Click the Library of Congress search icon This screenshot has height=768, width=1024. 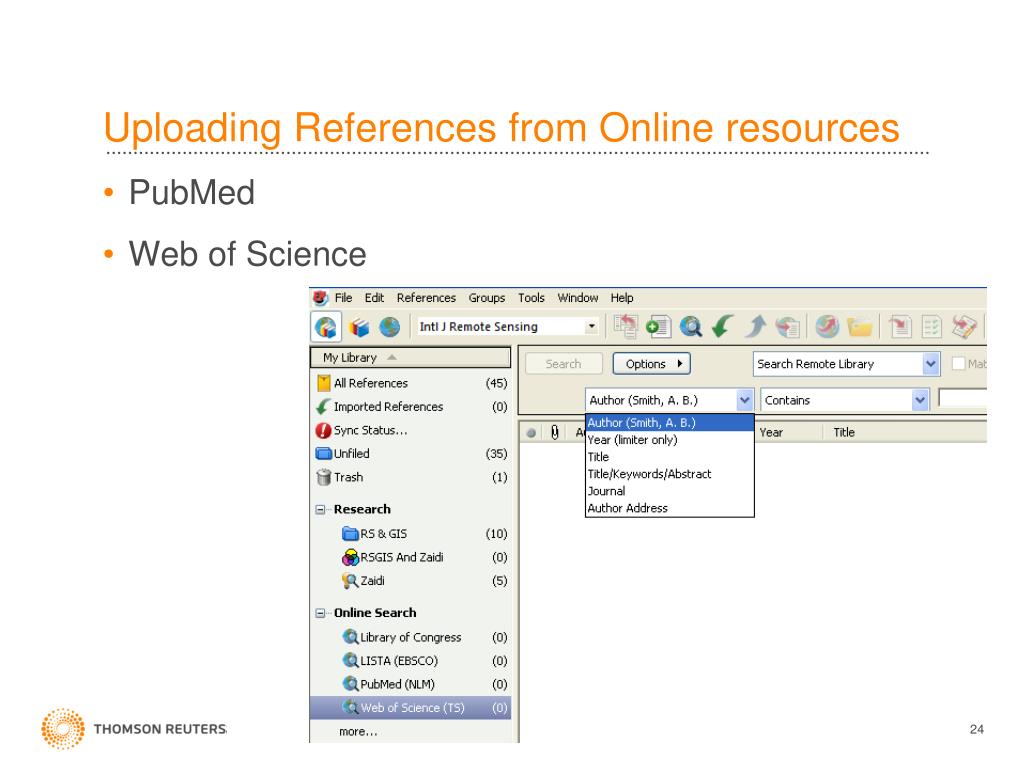click(x=351, y=637)
